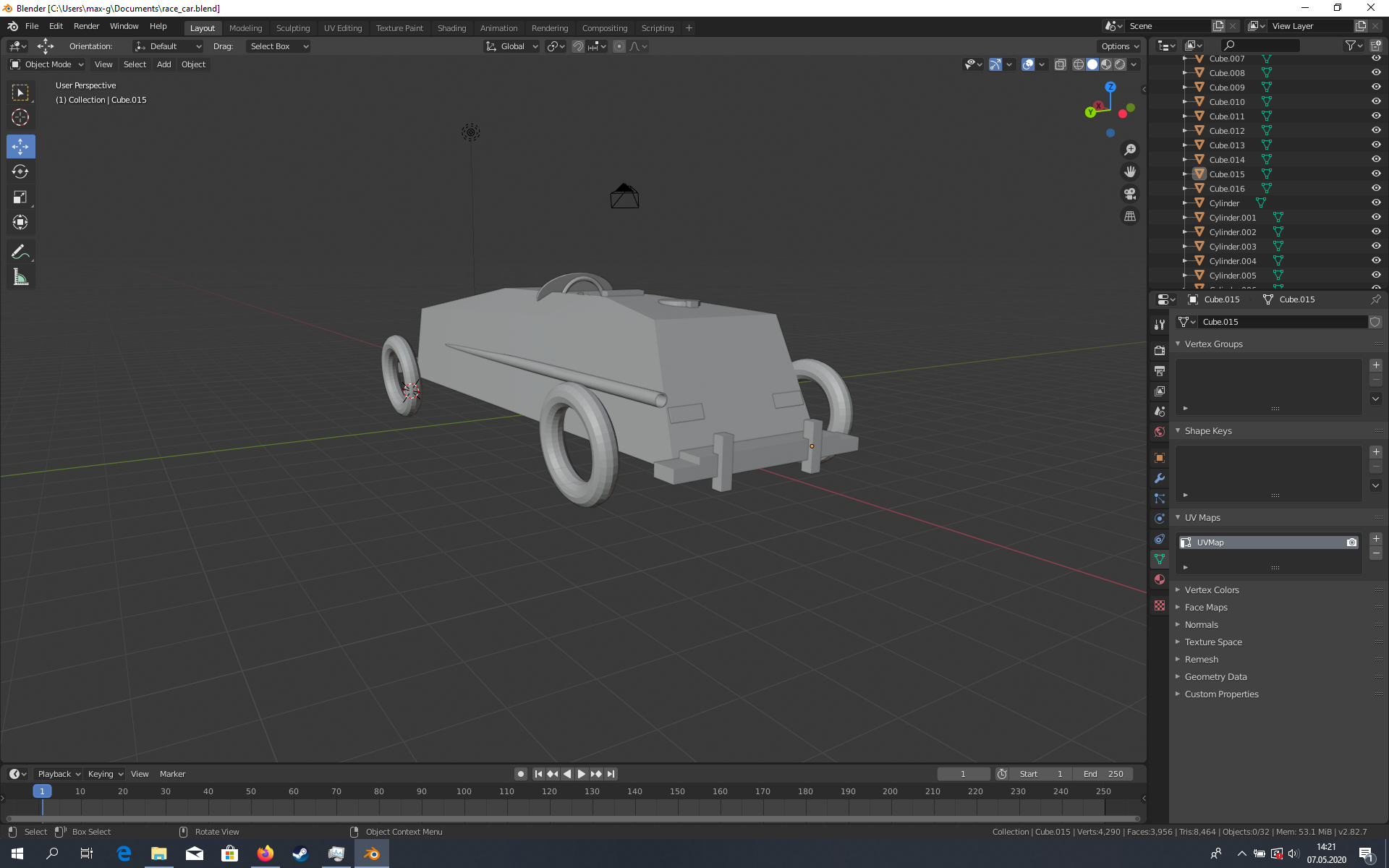Hide Cube.010 with its eye icon
This screenshot has width=1389, height=868.
(x=1375, y=101)
